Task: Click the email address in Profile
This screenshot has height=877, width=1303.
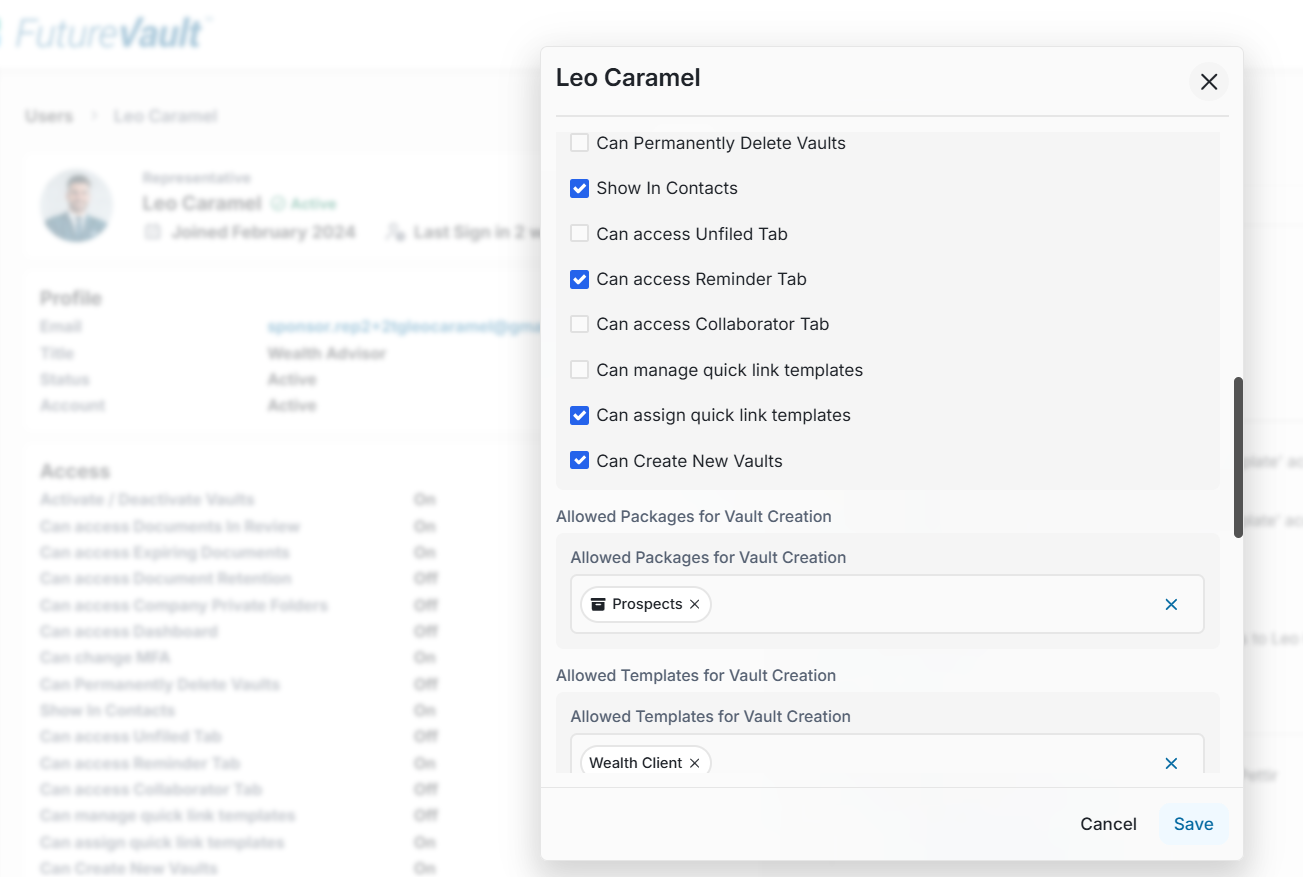Action: point(403,327)
